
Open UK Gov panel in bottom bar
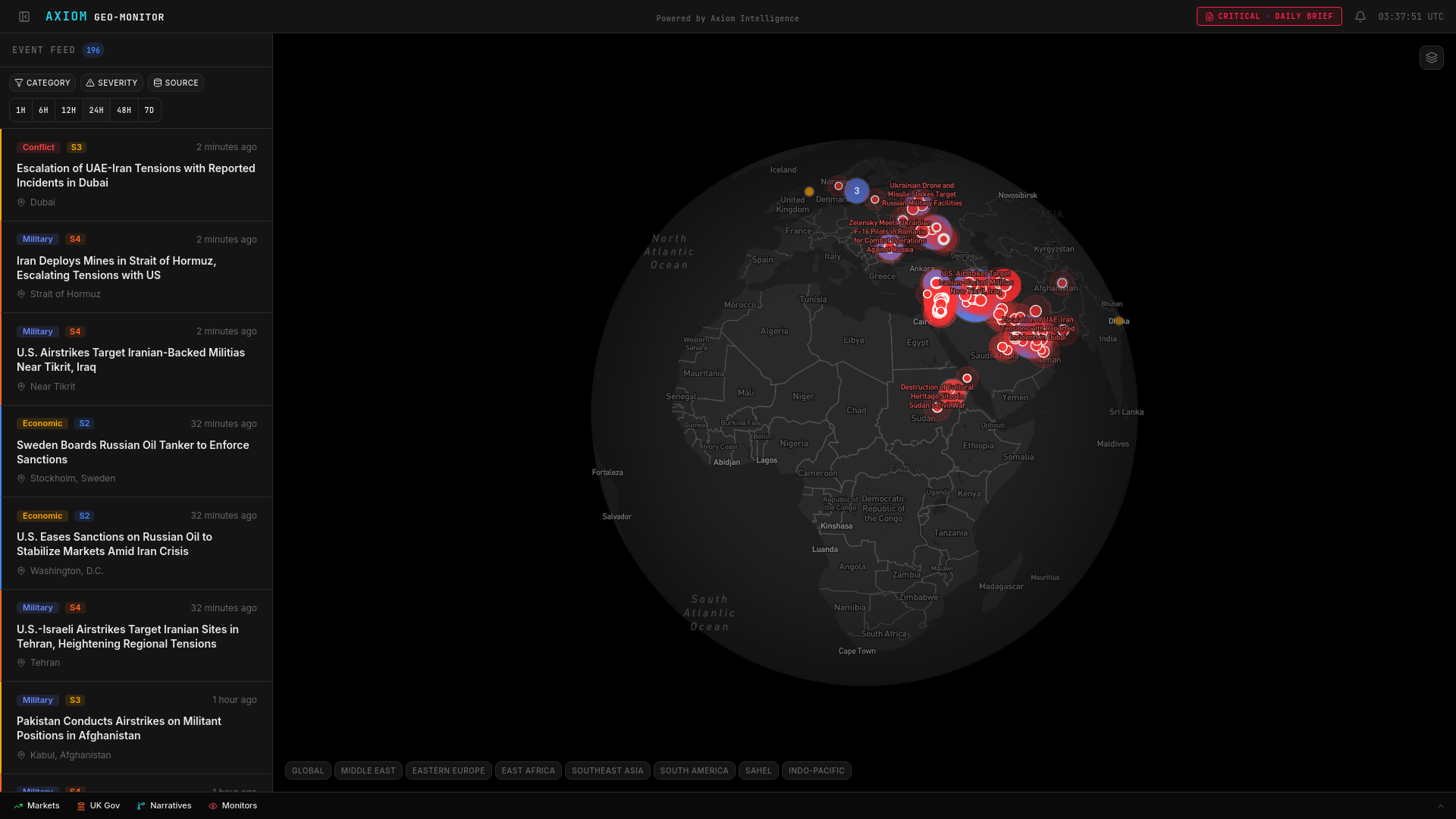99,805
